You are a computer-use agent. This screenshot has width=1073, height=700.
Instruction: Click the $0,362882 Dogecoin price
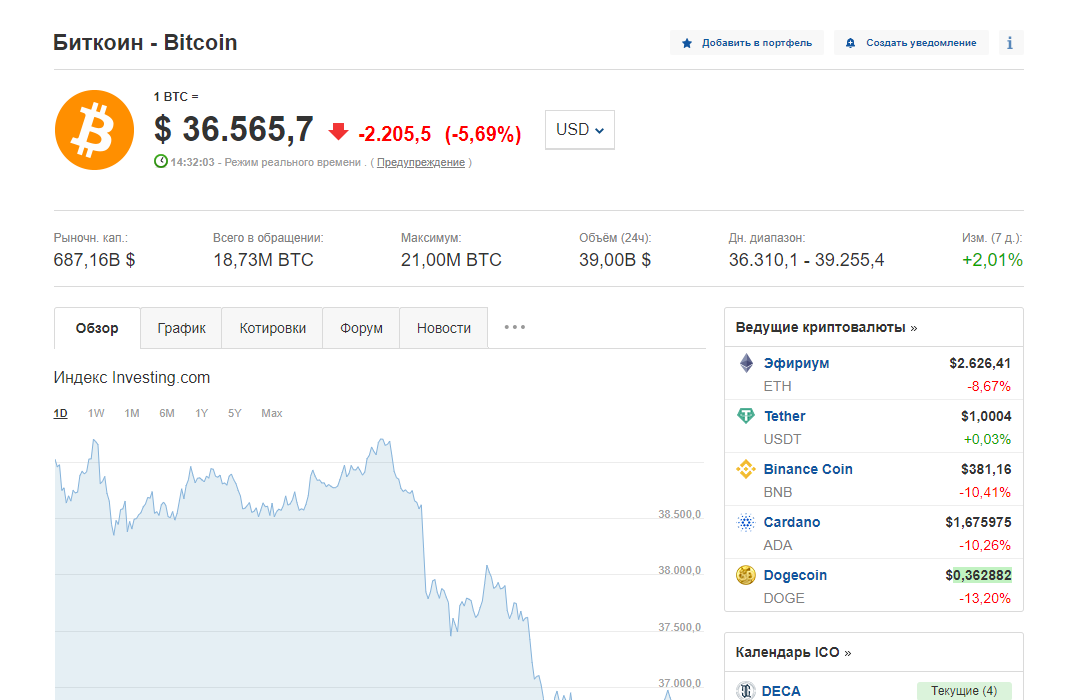click(979, 575)
